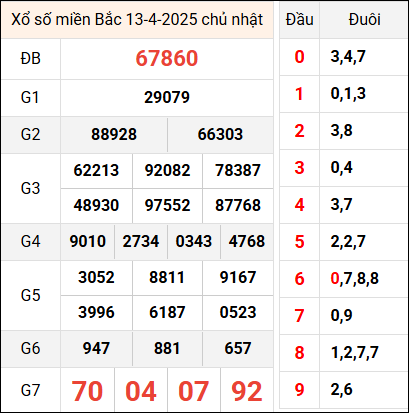Viewport: 409px width, 413px height.
Task: Click the title Xổ số miền Bắc 13-4-2025
Action: point(103,19)
